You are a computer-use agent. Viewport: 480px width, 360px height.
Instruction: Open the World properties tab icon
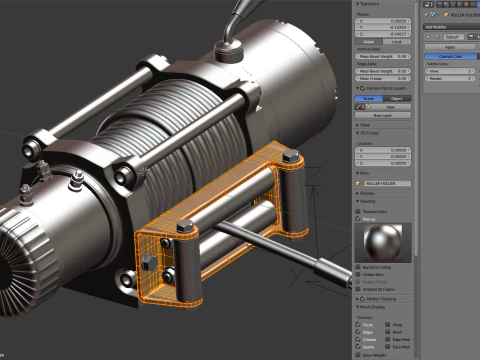(459, 4)
